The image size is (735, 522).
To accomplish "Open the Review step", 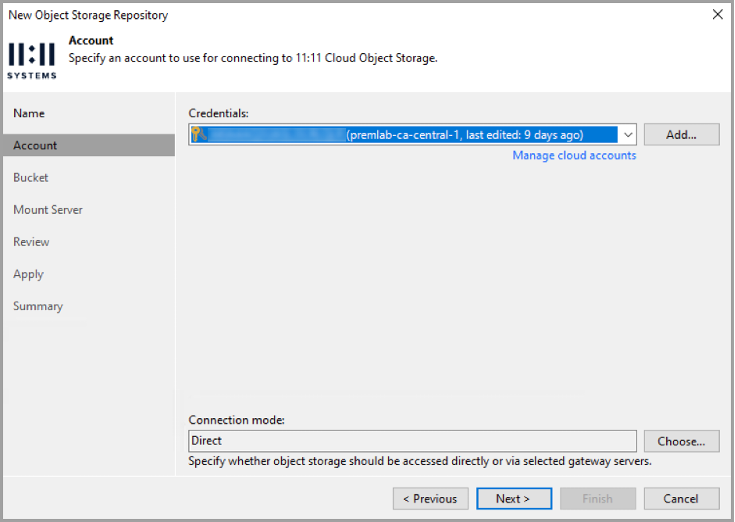I will [x=31, y=242].
